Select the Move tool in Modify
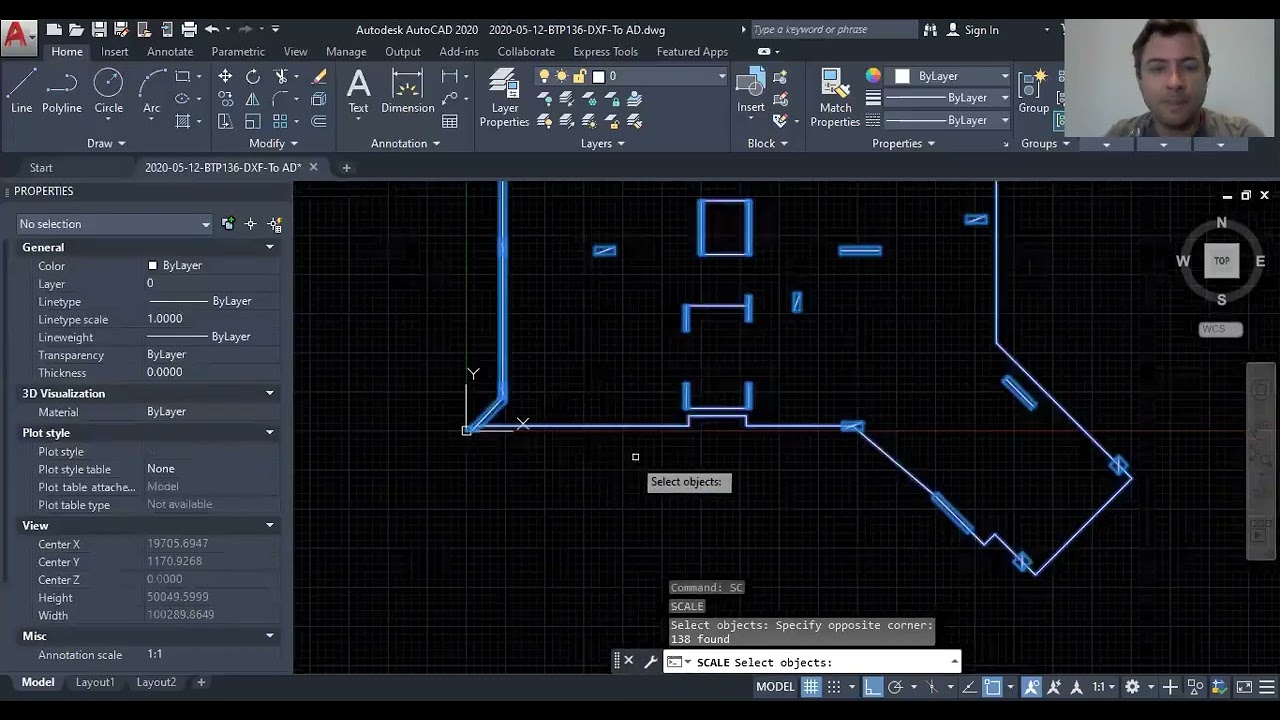Image resolution: width=1280 pixels, height=720 pixels. (x=225, y=77)
